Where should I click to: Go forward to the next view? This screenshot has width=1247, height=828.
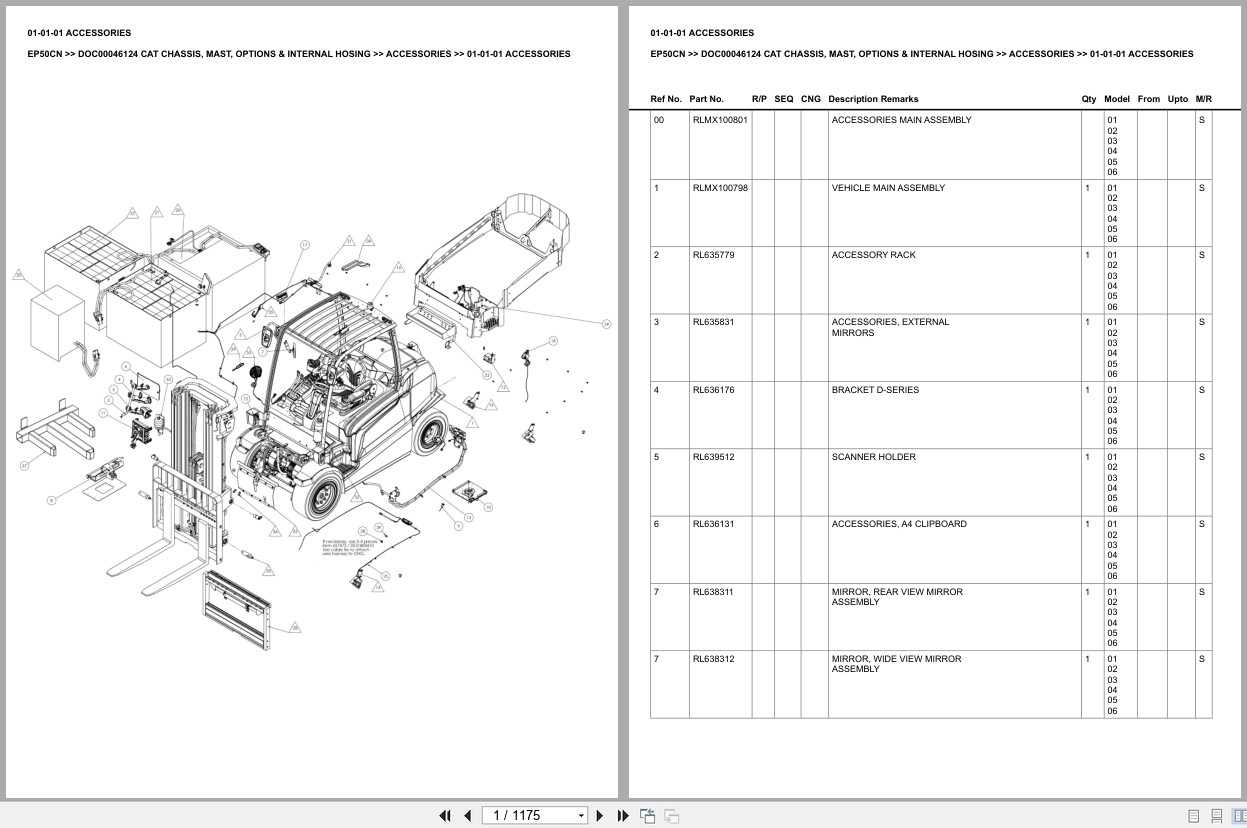(673, 816)
